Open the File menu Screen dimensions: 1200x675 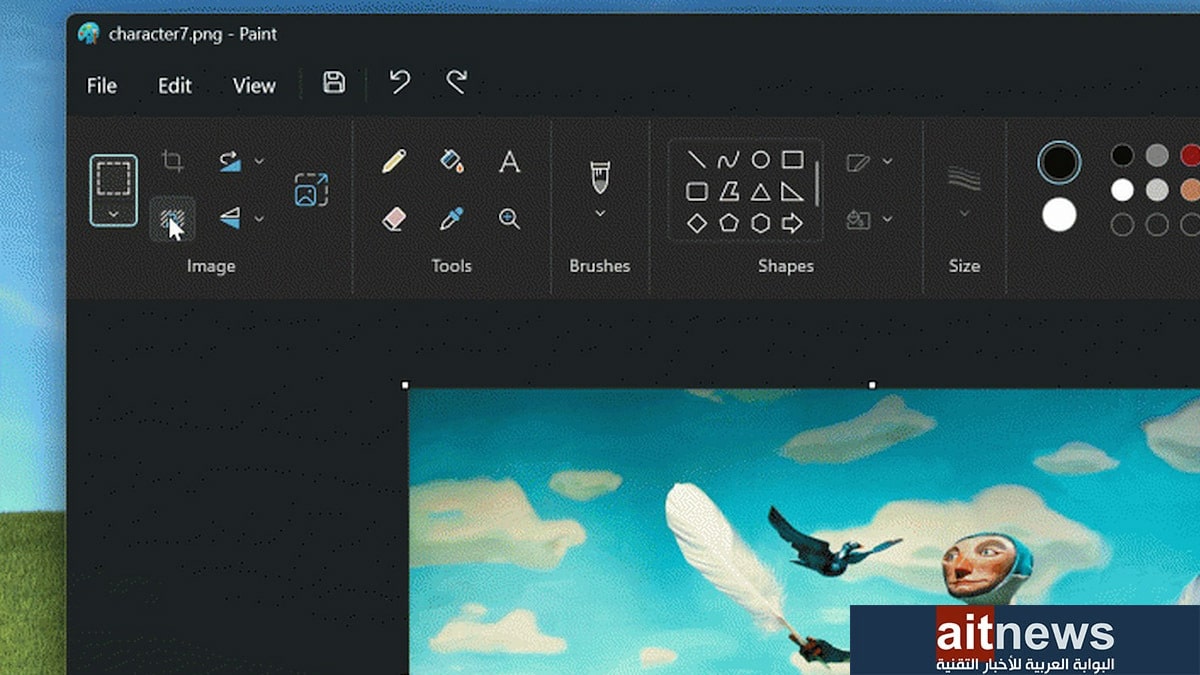102,86
